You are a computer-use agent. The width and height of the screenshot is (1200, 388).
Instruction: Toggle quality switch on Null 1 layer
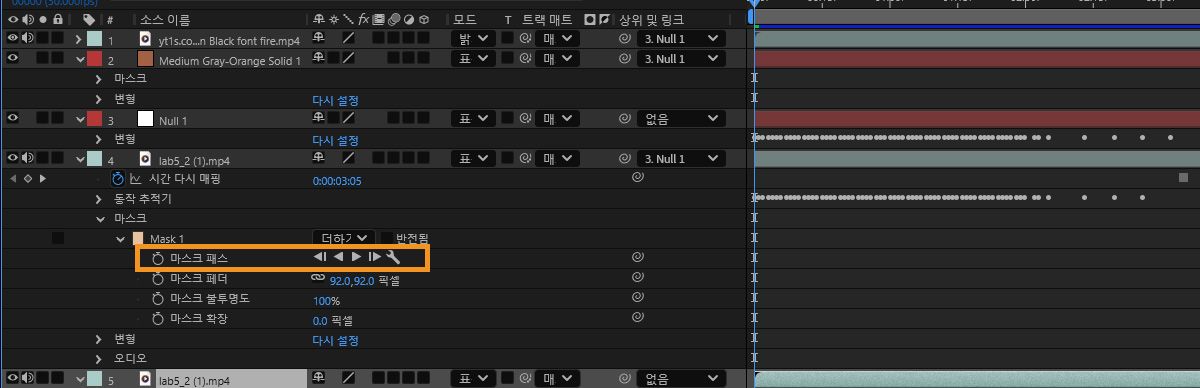coord(349,118)
